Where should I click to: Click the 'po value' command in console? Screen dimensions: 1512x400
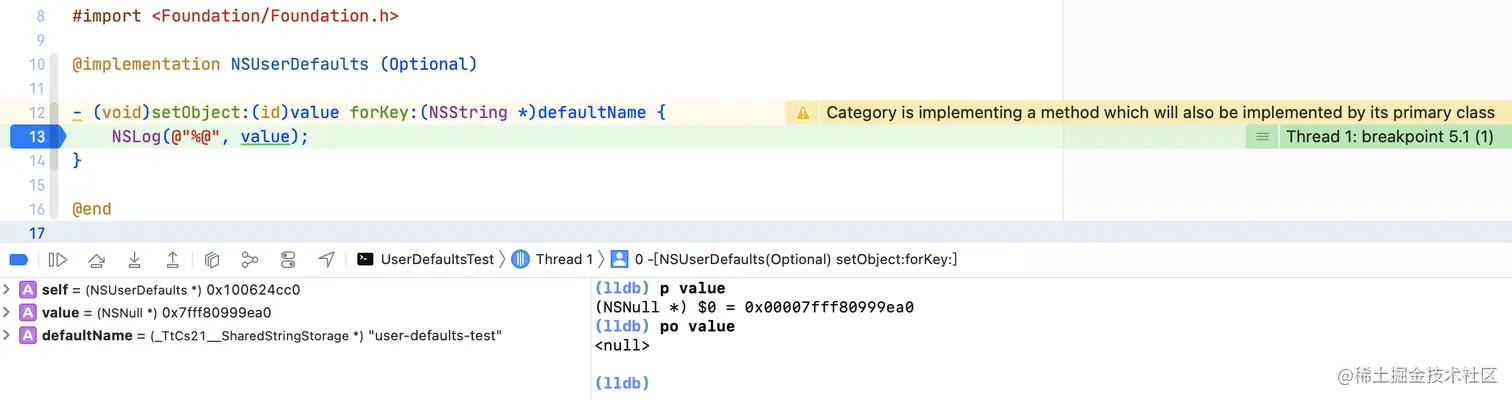[697, 326]
